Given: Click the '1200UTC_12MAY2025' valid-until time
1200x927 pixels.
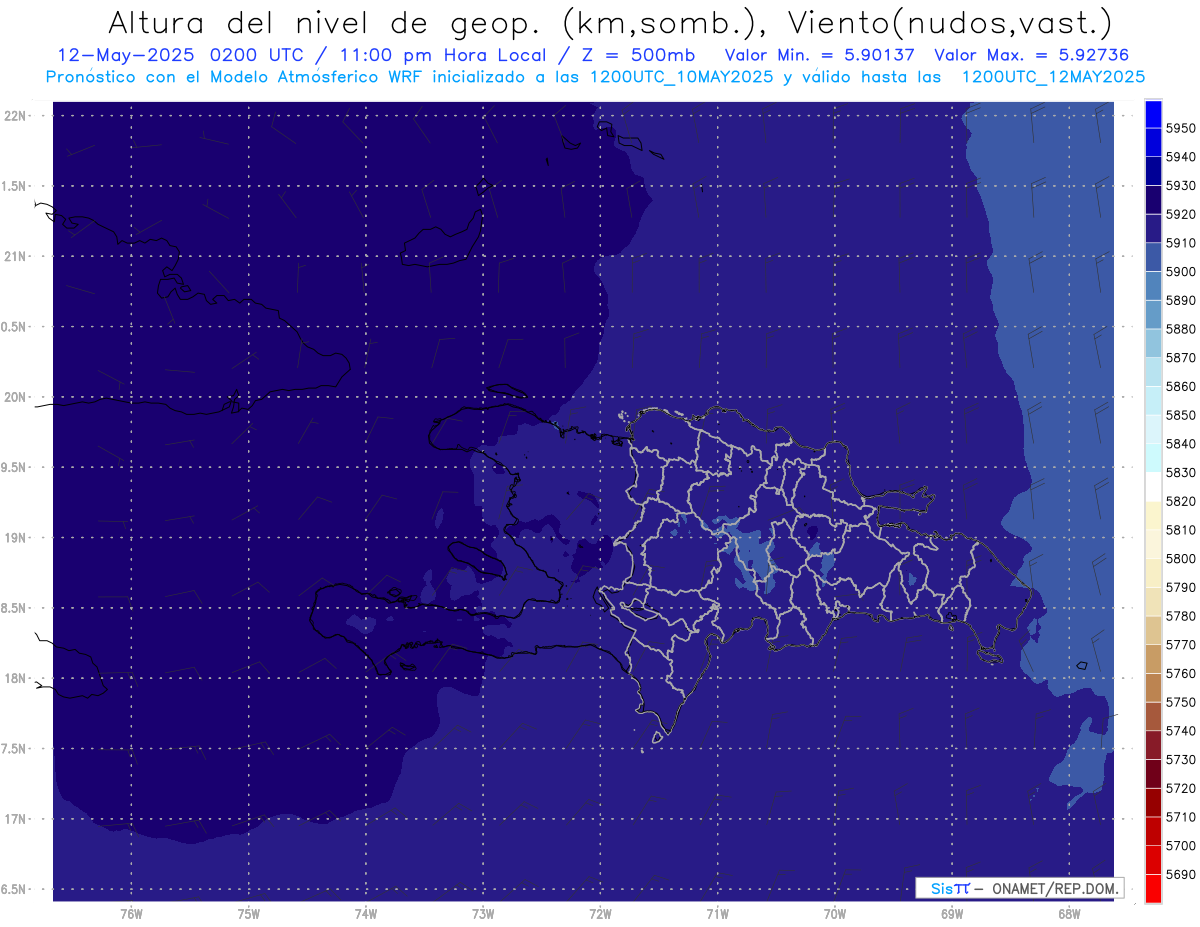Looking at the screenshot, I should click(x=1053, y=76).
